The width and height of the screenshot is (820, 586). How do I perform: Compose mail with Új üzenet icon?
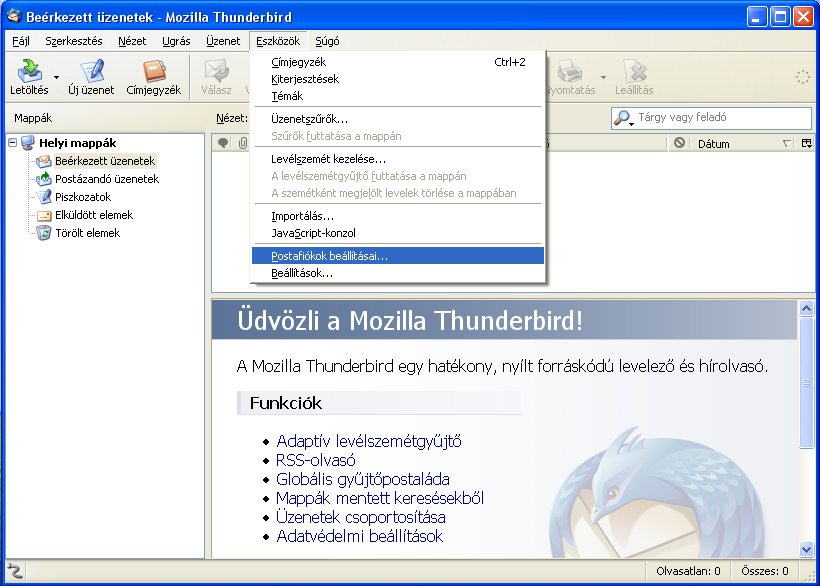(92, 71)
